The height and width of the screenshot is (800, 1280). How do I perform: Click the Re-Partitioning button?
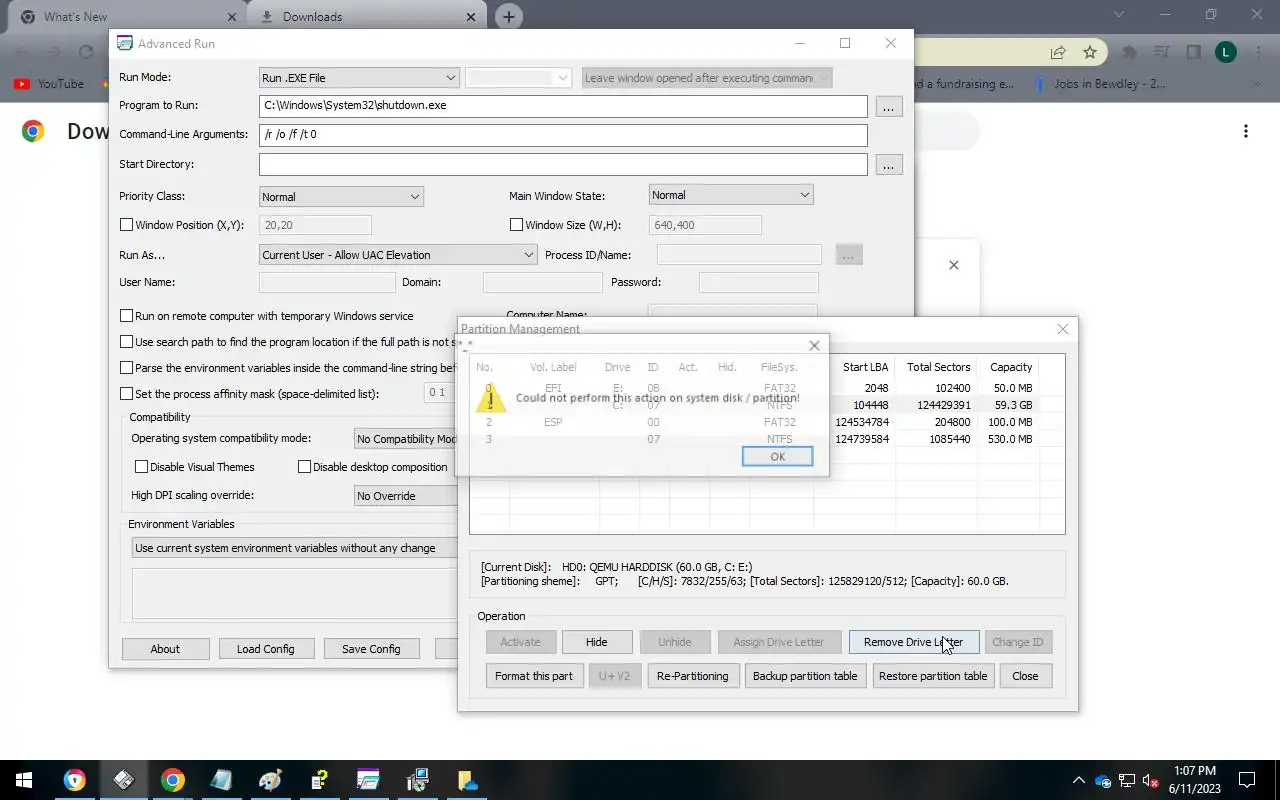[x=692, y=676]
